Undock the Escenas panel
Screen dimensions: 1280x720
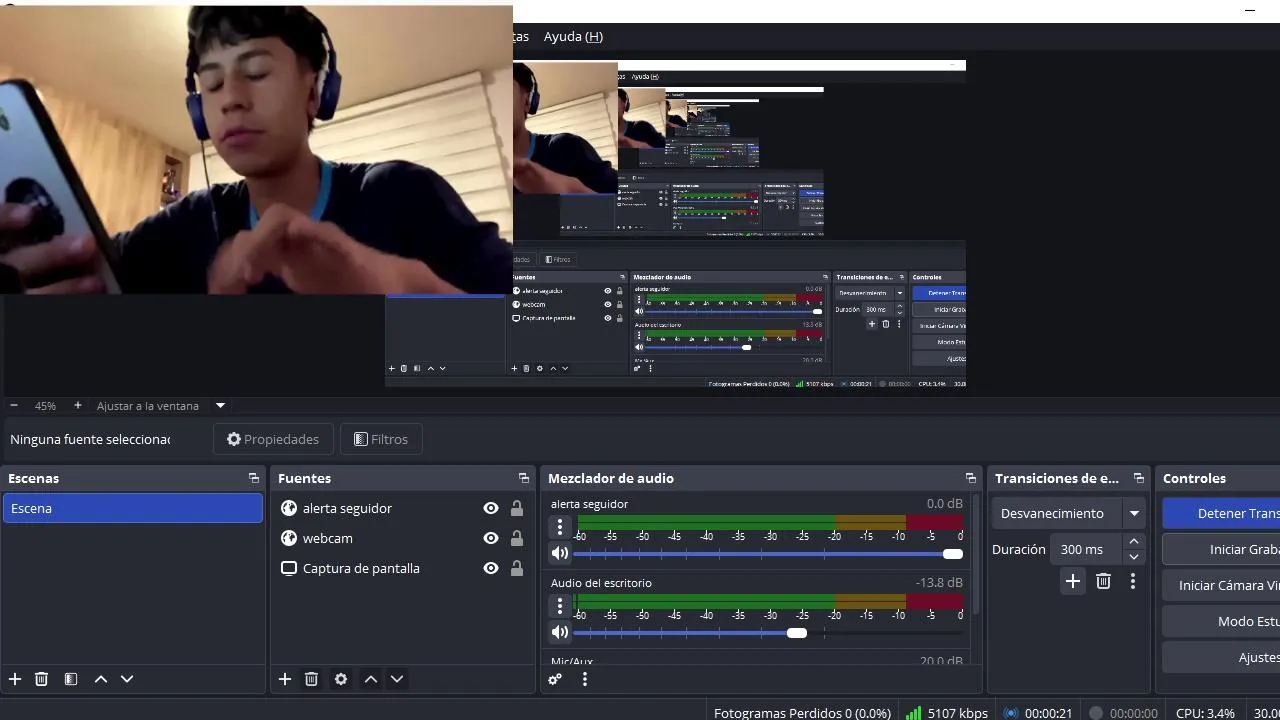(x=254, y=478)
